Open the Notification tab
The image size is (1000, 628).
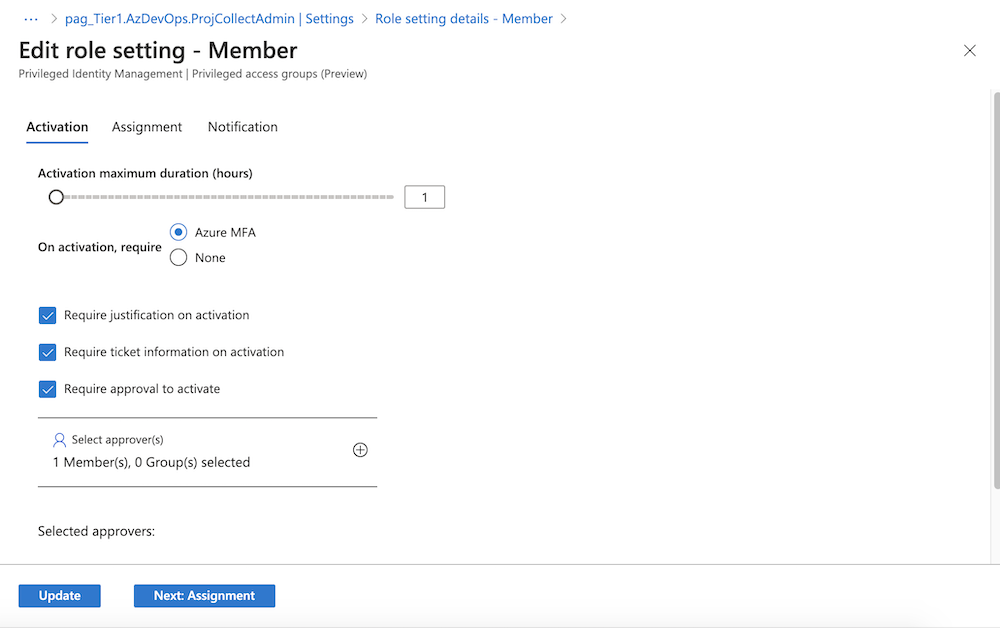243,127
